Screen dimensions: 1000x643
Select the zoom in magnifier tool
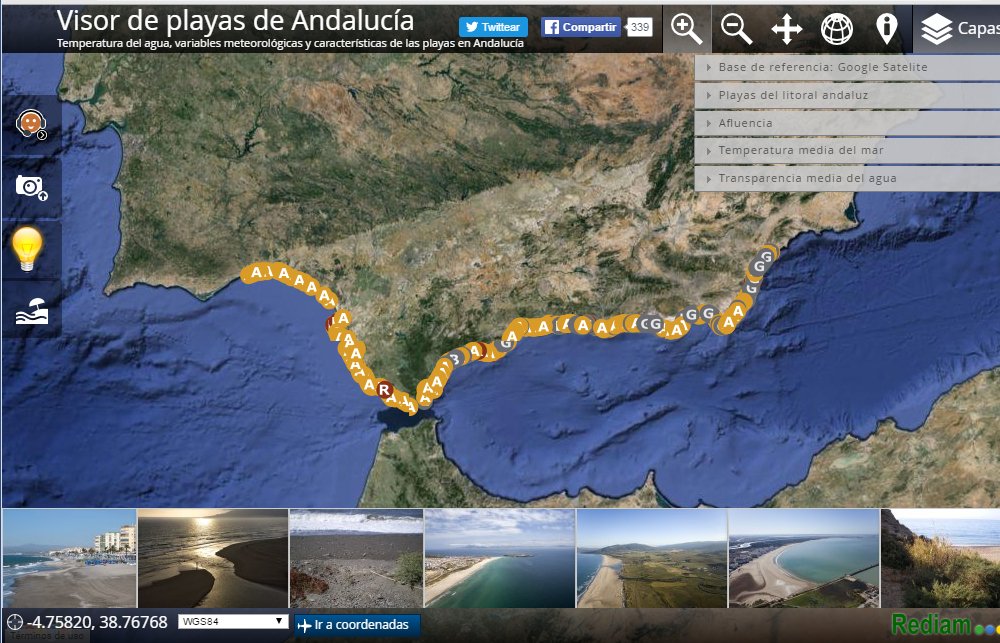[x=686, y=29]
